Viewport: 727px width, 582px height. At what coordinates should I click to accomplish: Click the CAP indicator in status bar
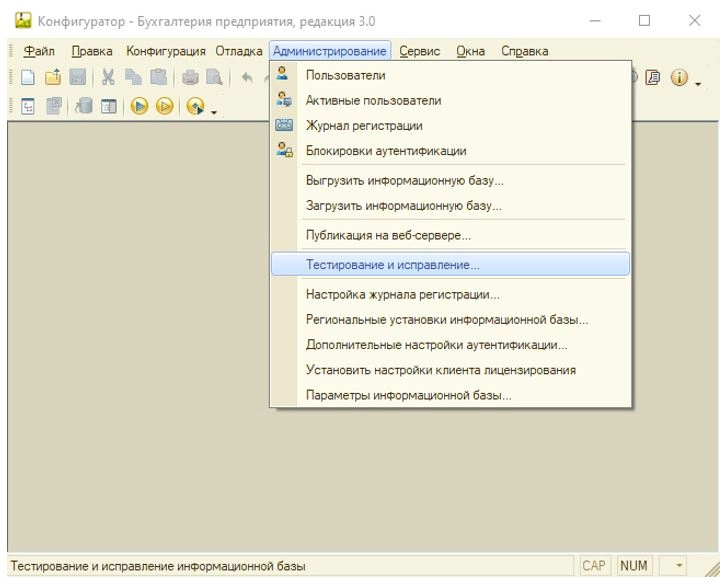(593, 566)
